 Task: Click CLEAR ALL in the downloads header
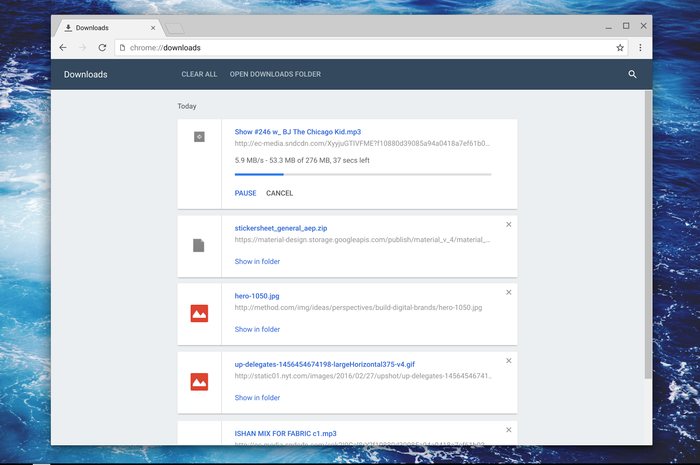[199, 74]
